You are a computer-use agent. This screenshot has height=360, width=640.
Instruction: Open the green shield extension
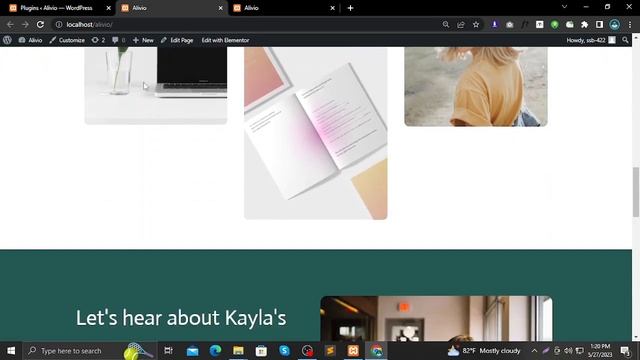click(x=554, y=24)
